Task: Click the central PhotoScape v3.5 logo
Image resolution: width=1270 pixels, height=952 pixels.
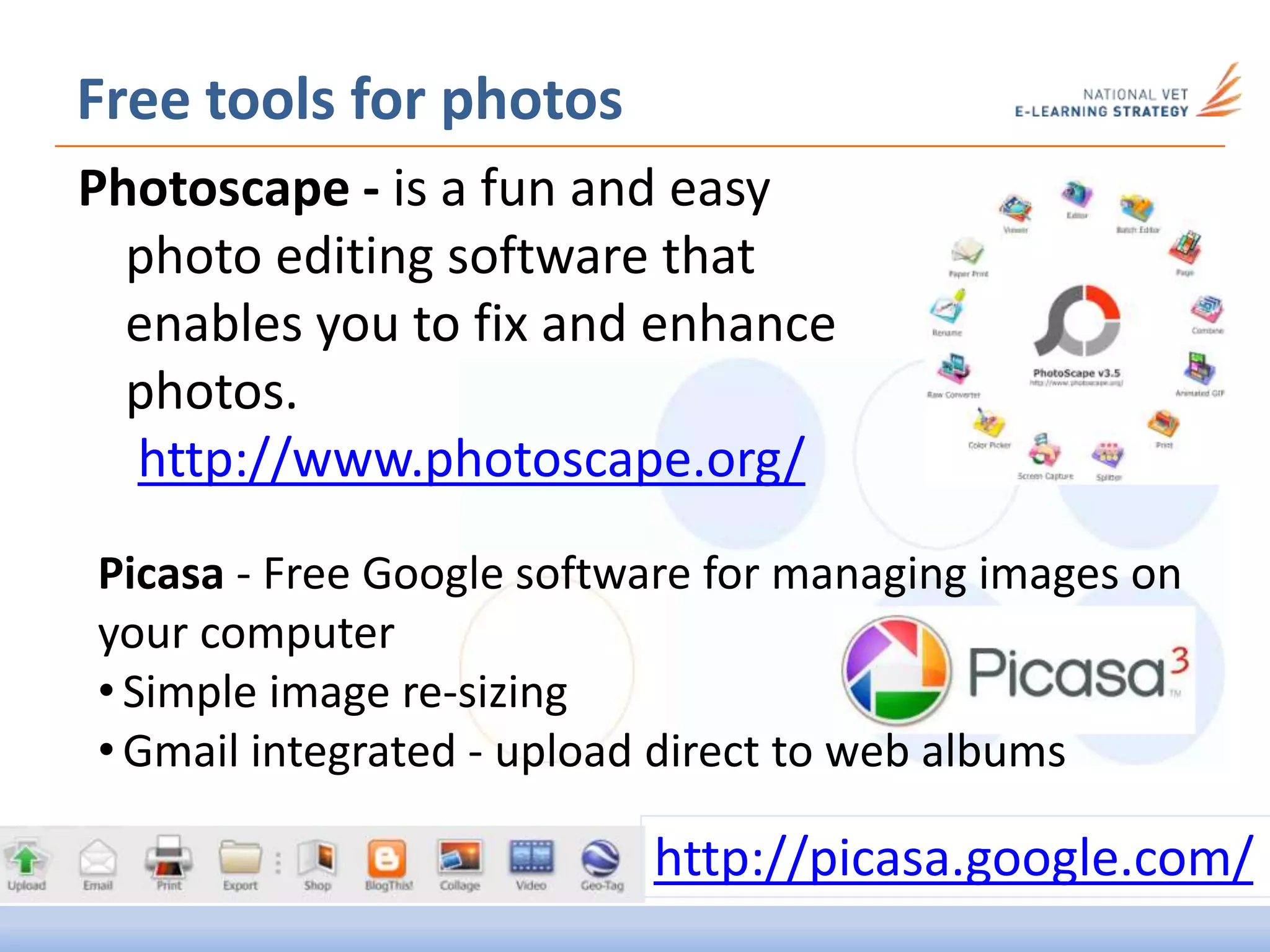Action: [1077, 320]
